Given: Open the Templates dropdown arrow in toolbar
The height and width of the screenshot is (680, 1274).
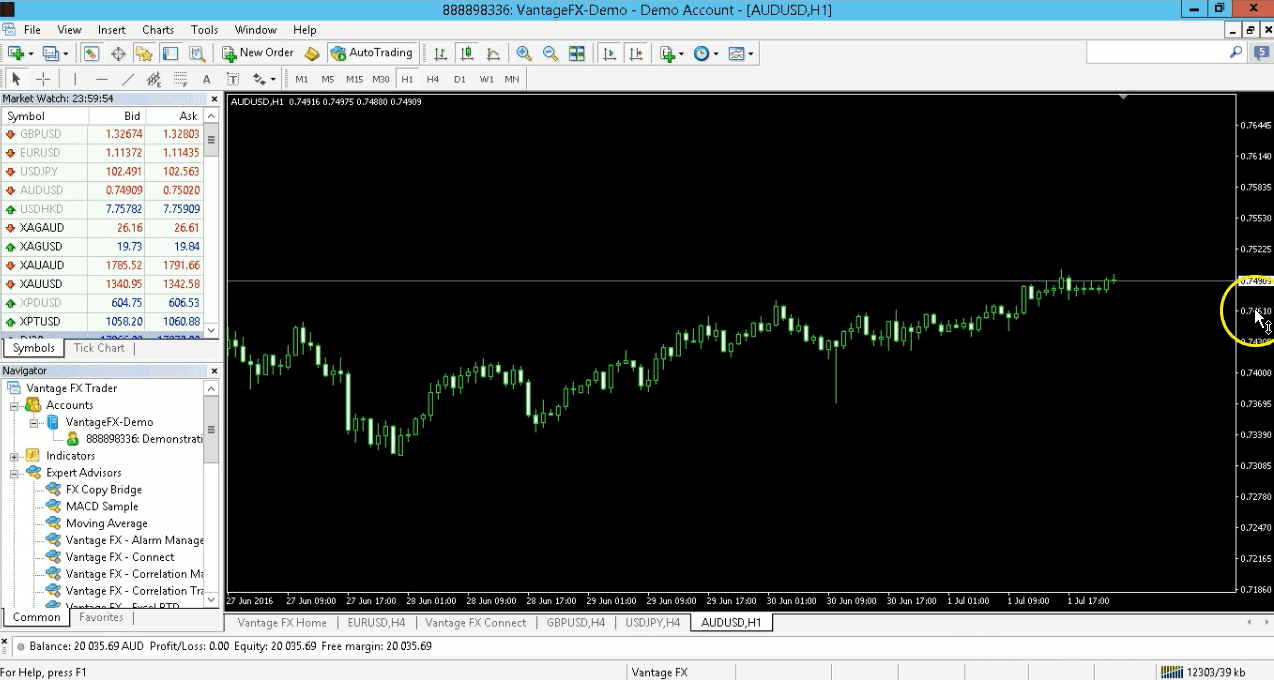Looking at the screenshot, I should pos(751,54).
